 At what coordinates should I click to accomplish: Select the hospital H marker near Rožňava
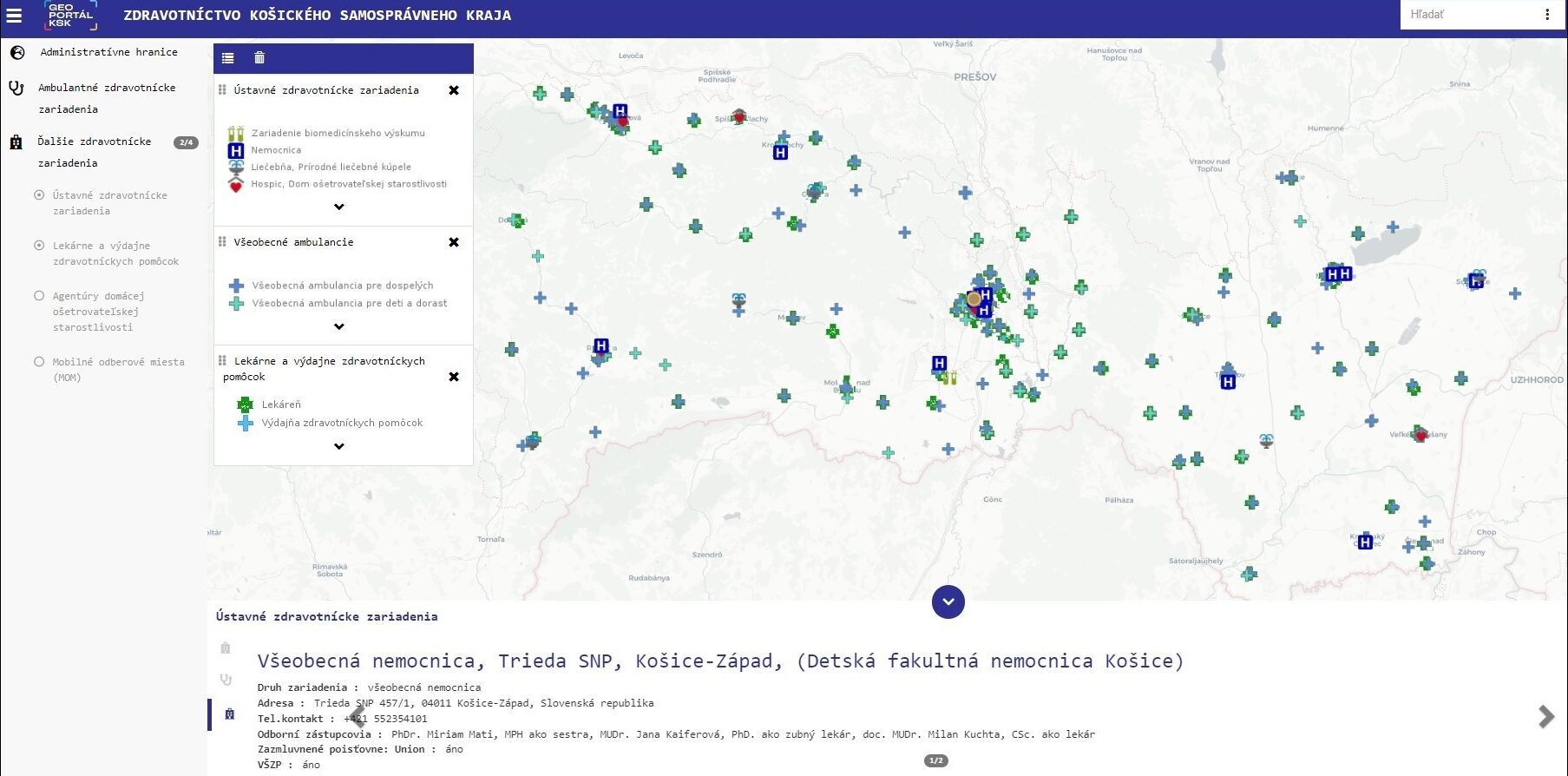click(601, 345)
